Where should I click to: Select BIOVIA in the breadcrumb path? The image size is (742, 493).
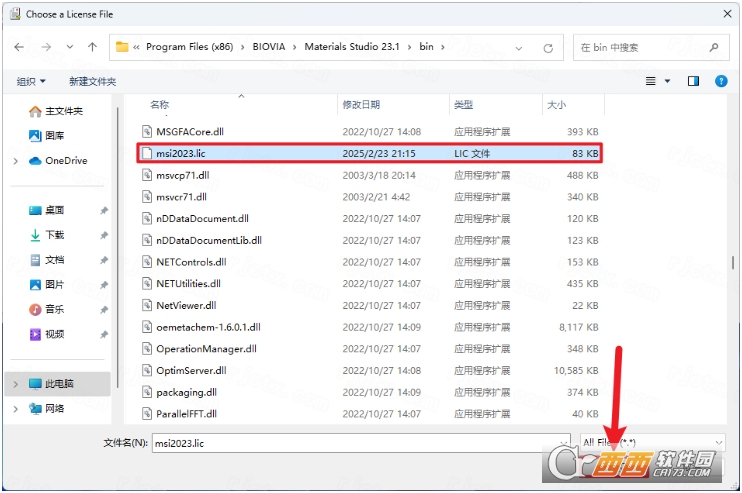tap(269, 47)
